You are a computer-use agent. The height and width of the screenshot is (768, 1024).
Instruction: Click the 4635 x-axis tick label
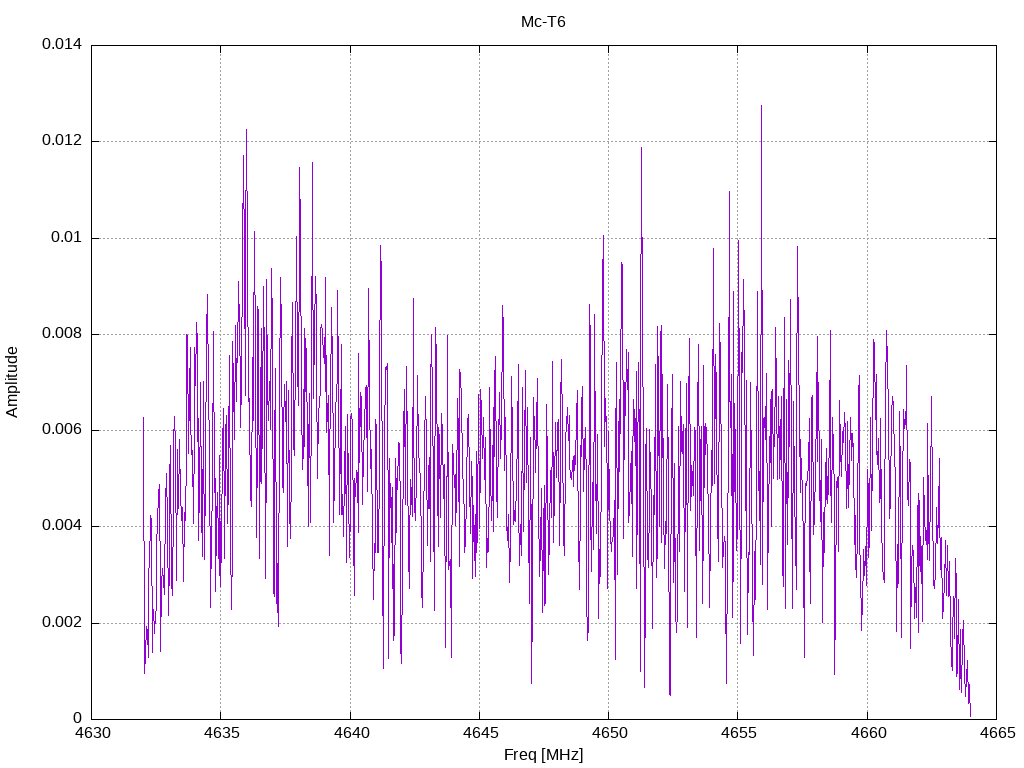tap(221, 733)
